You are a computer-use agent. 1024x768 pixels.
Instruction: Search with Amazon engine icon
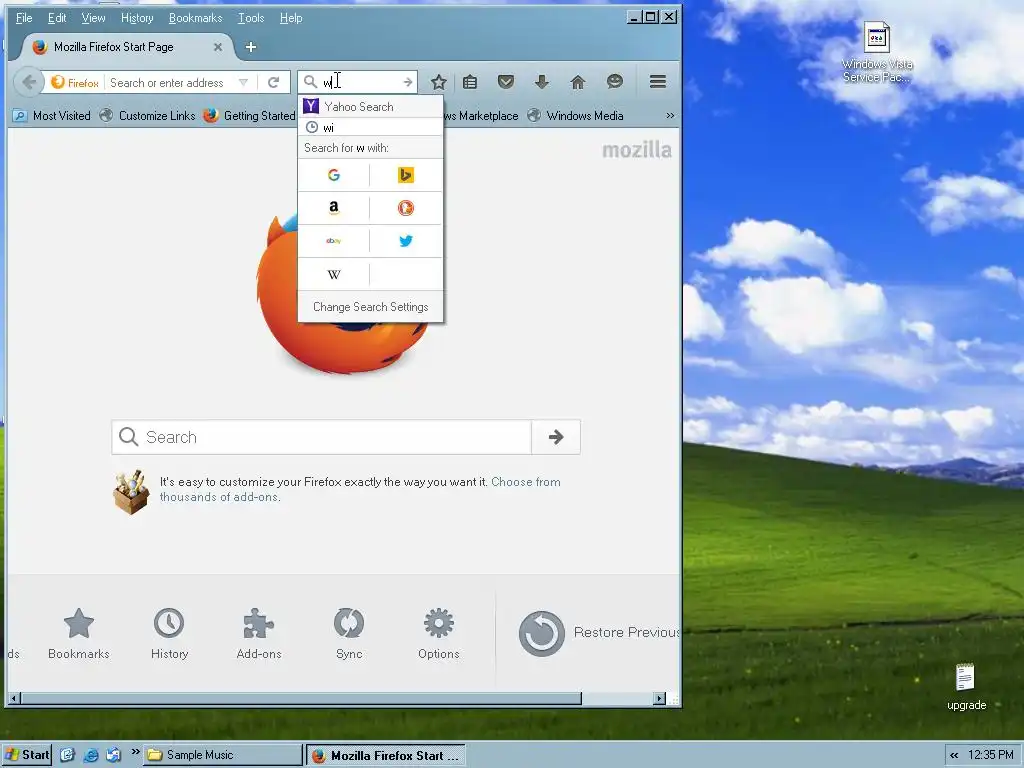pyautogui.click(x=334, y=208)
